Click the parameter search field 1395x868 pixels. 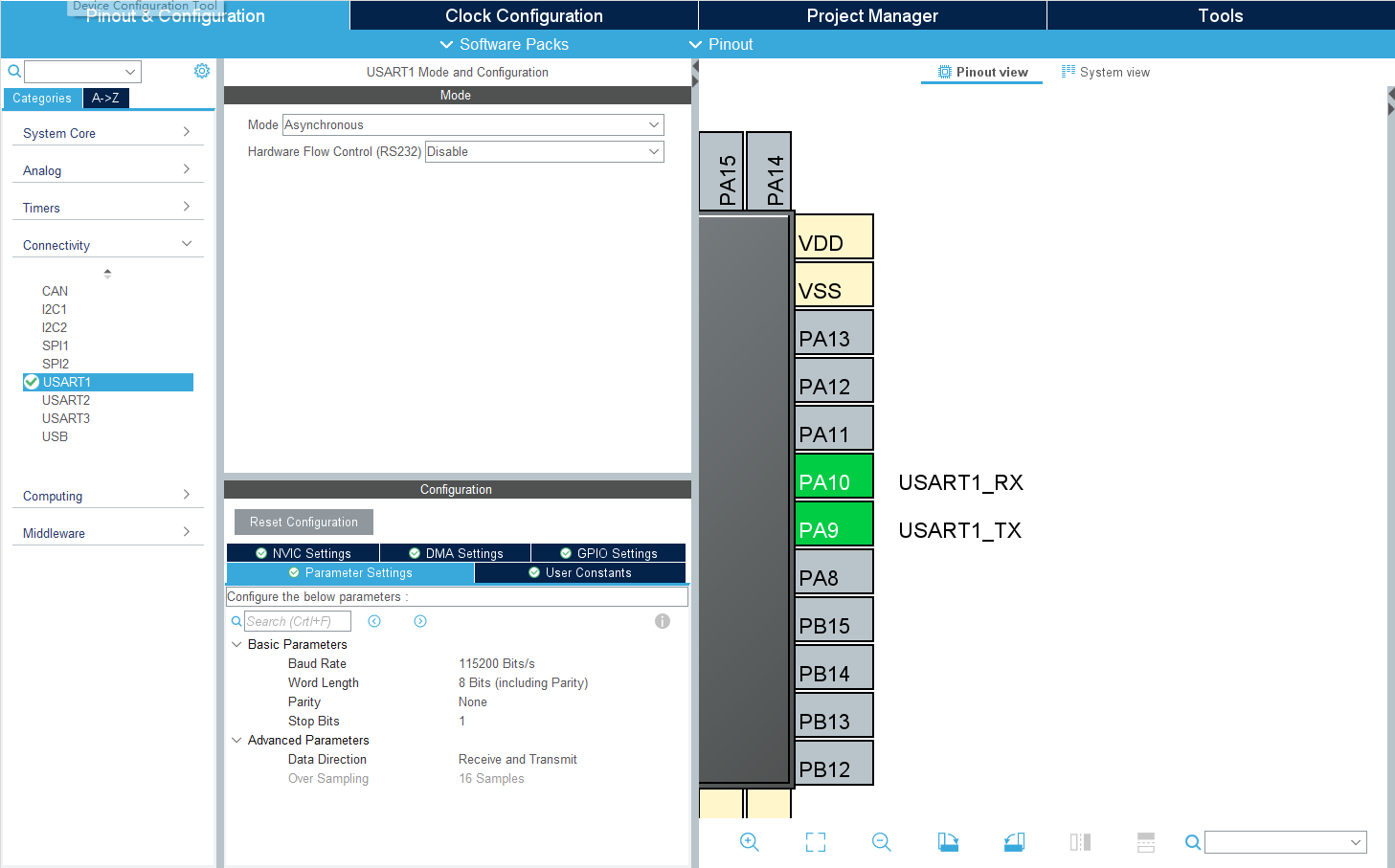pyautogui.click(x=297, y=621)
